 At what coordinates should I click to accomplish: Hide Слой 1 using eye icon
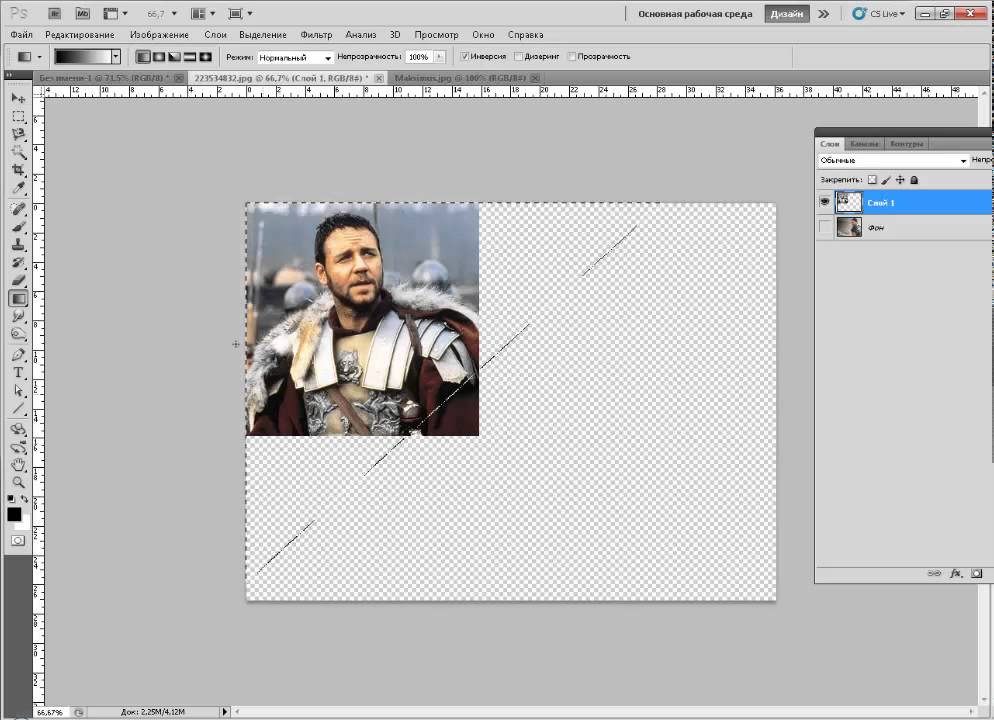pos(825,202)
